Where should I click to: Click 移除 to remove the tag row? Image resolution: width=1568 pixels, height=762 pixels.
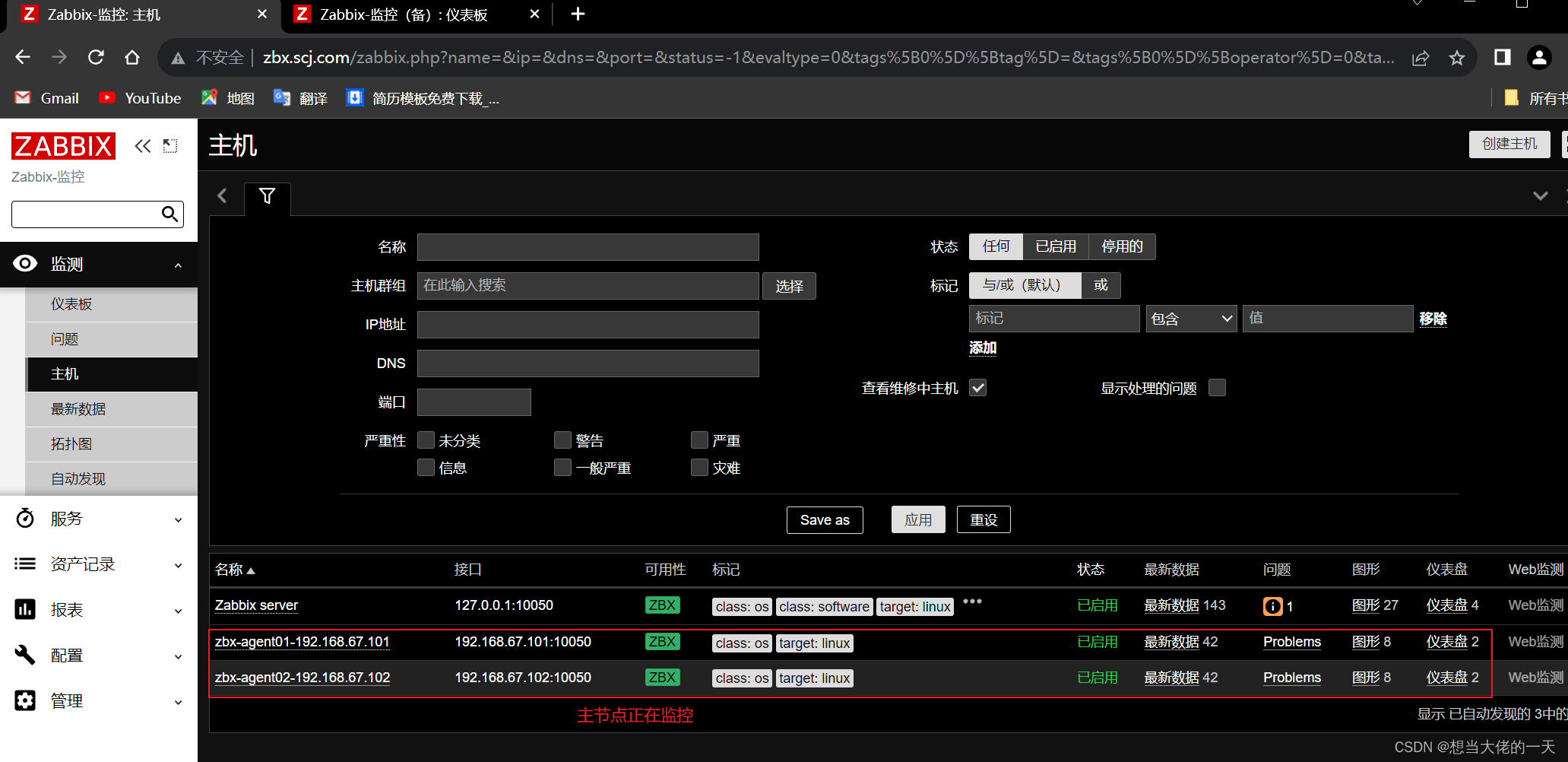coord(1433,319)
